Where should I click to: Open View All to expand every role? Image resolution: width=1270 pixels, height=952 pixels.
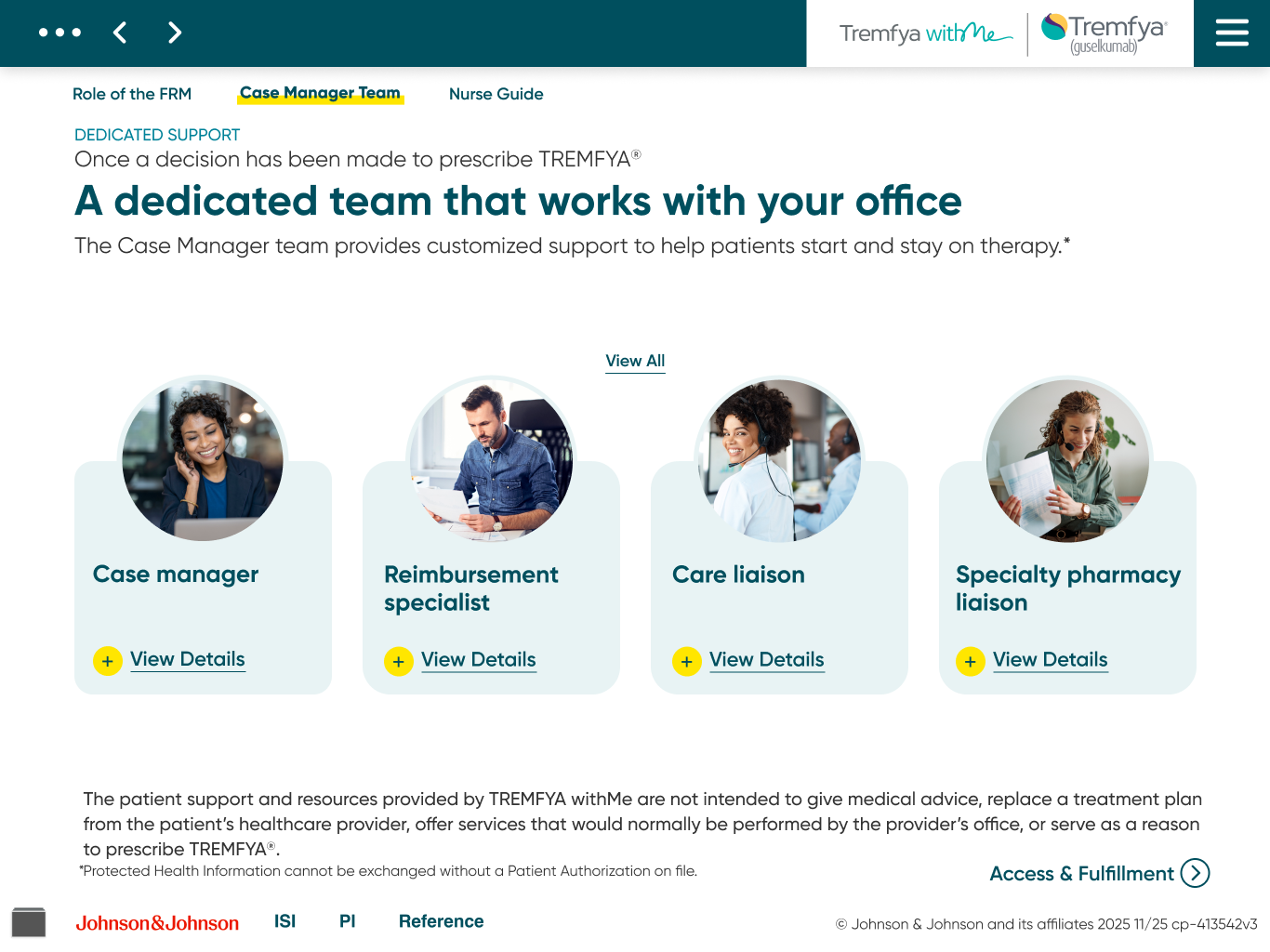[635, 361]
